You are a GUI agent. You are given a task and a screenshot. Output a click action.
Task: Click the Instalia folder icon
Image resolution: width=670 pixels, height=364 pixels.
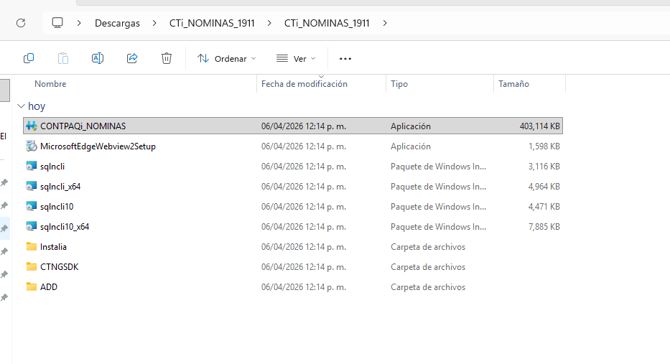point(31,247)
